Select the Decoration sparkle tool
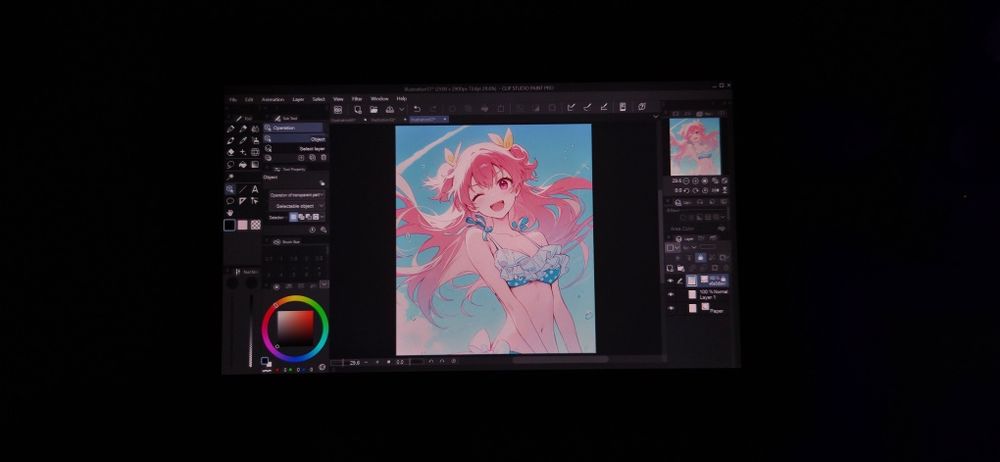 click(x=243, y=153)
